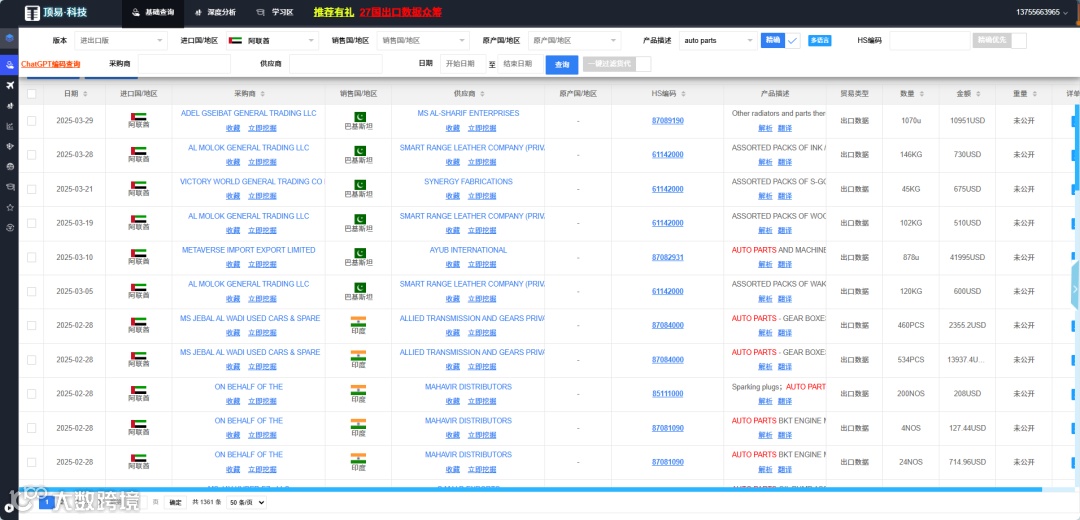Check the row dated 2025-03-10
This screenshot has height=520, width=1080.
tap(32, 257)
